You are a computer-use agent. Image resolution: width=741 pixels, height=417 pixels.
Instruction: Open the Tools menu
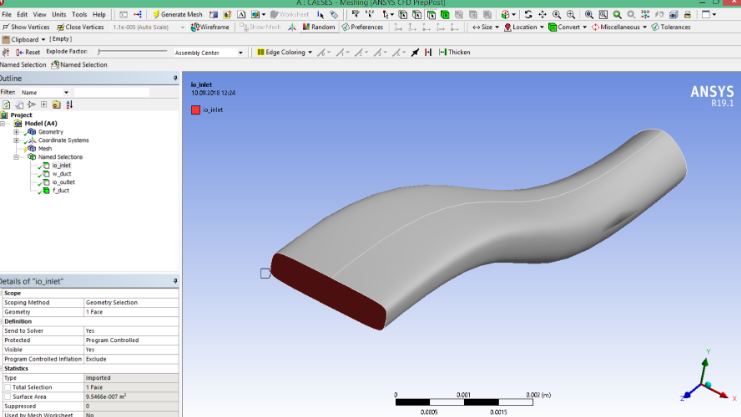79,15
